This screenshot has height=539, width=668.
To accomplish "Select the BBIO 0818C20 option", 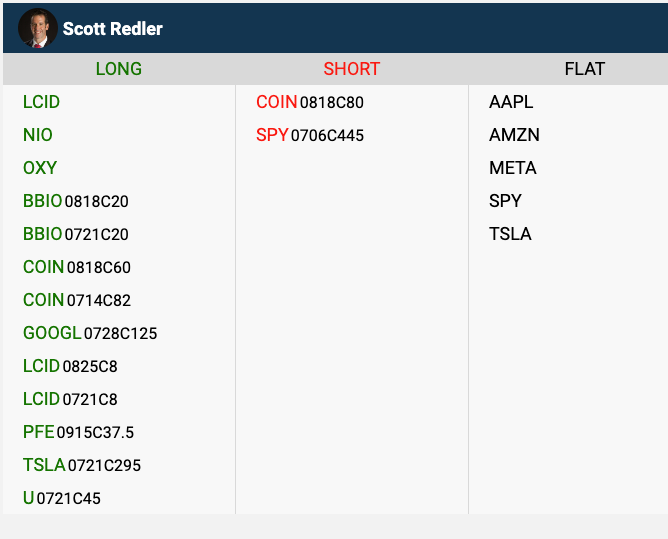I will coord(75,201).
